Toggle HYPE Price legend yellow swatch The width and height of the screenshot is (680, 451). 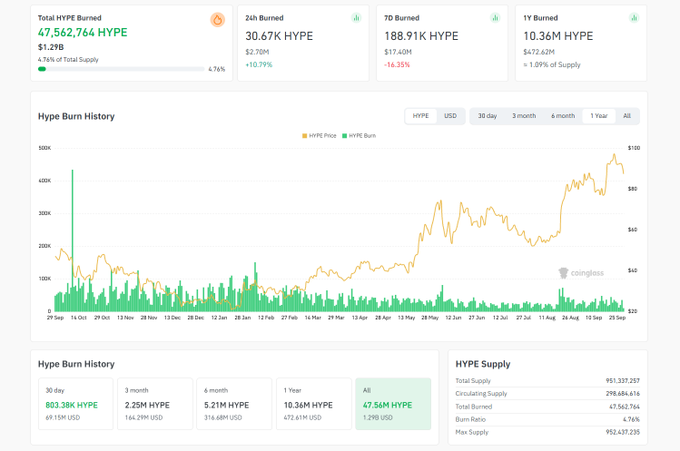click(304, 136)
